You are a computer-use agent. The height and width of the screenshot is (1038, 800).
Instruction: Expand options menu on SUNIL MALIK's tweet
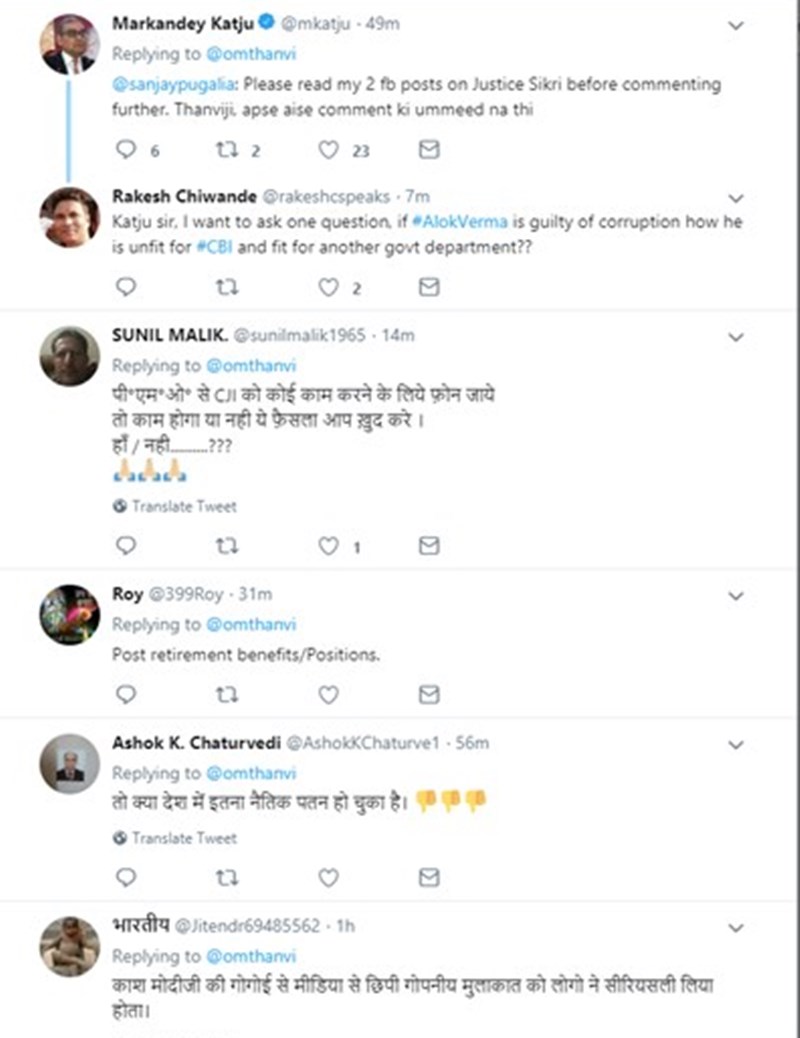[736, 338]
